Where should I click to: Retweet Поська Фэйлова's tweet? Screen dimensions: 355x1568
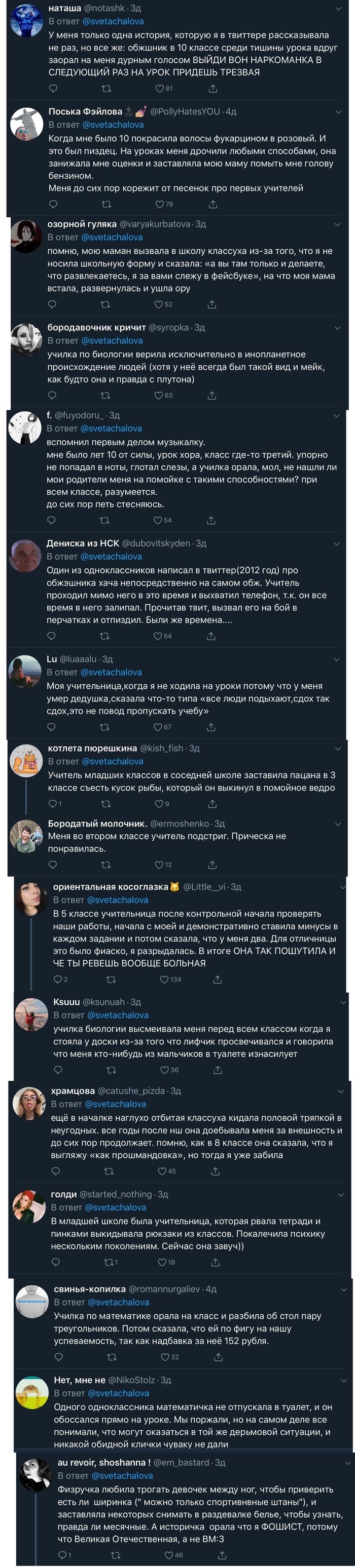[x=106, y=205]
